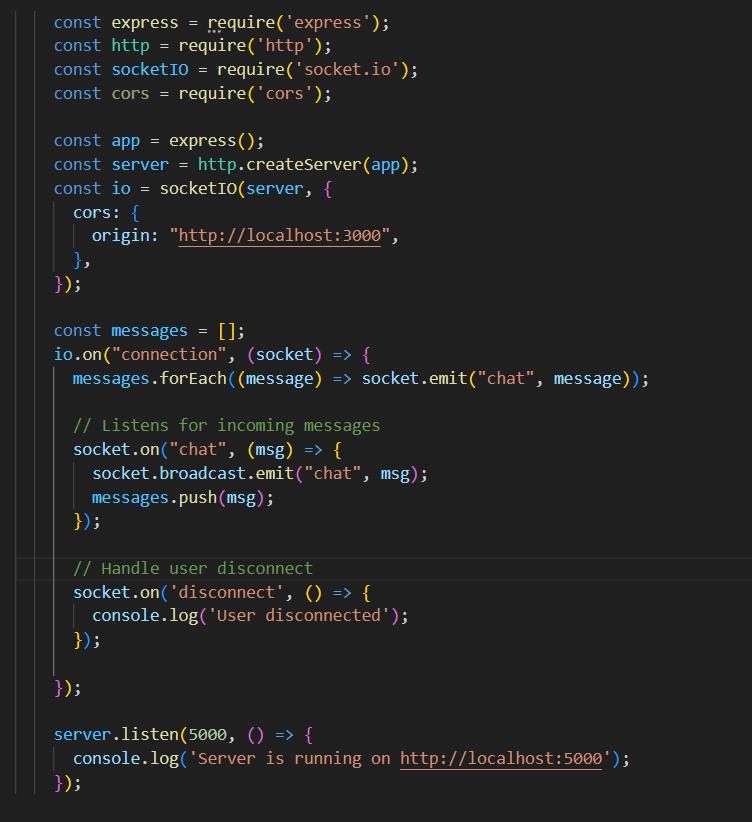
Task: Click the app variable name in 'const app'
Action: tap(126, 141)
